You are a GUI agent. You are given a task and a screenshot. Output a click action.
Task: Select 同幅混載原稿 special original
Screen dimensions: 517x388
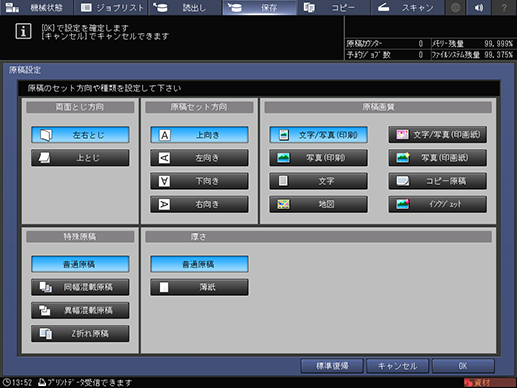click(80, 287)
